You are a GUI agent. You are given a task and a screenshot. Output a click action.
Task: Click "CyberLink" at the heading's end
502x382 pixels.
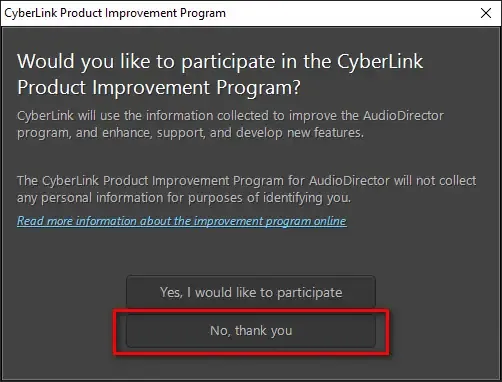tap(380, 62)
